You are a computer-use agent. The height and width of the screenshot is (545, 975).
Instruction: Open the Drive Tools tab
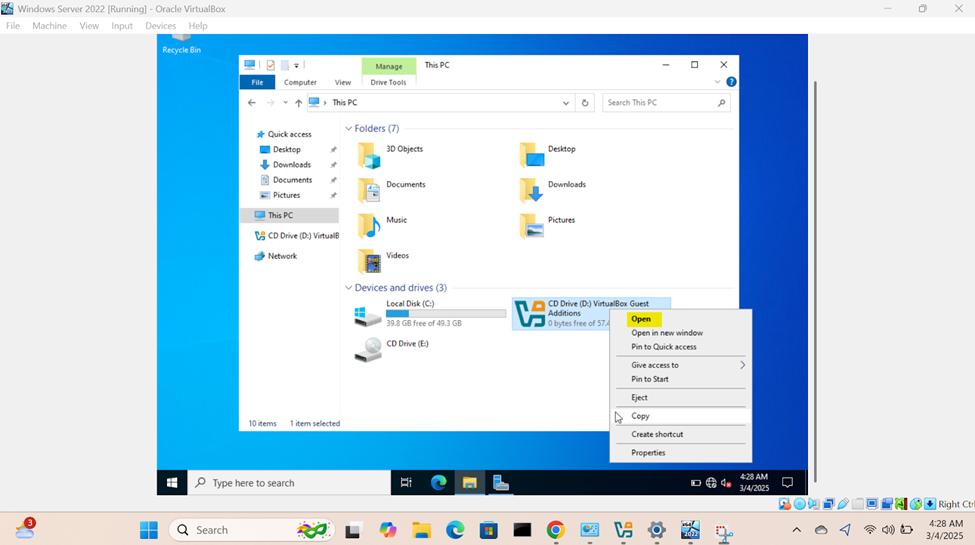[388, 82]
